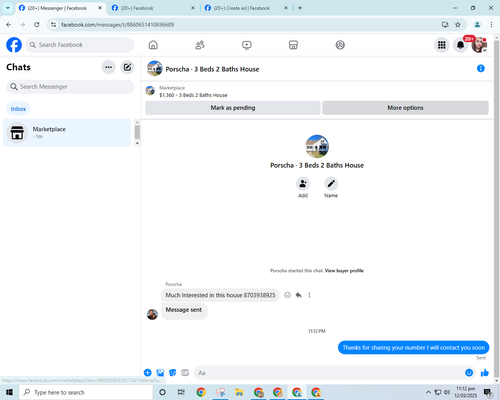Go back in browser
500x400 pixels.
pos(9,25)
